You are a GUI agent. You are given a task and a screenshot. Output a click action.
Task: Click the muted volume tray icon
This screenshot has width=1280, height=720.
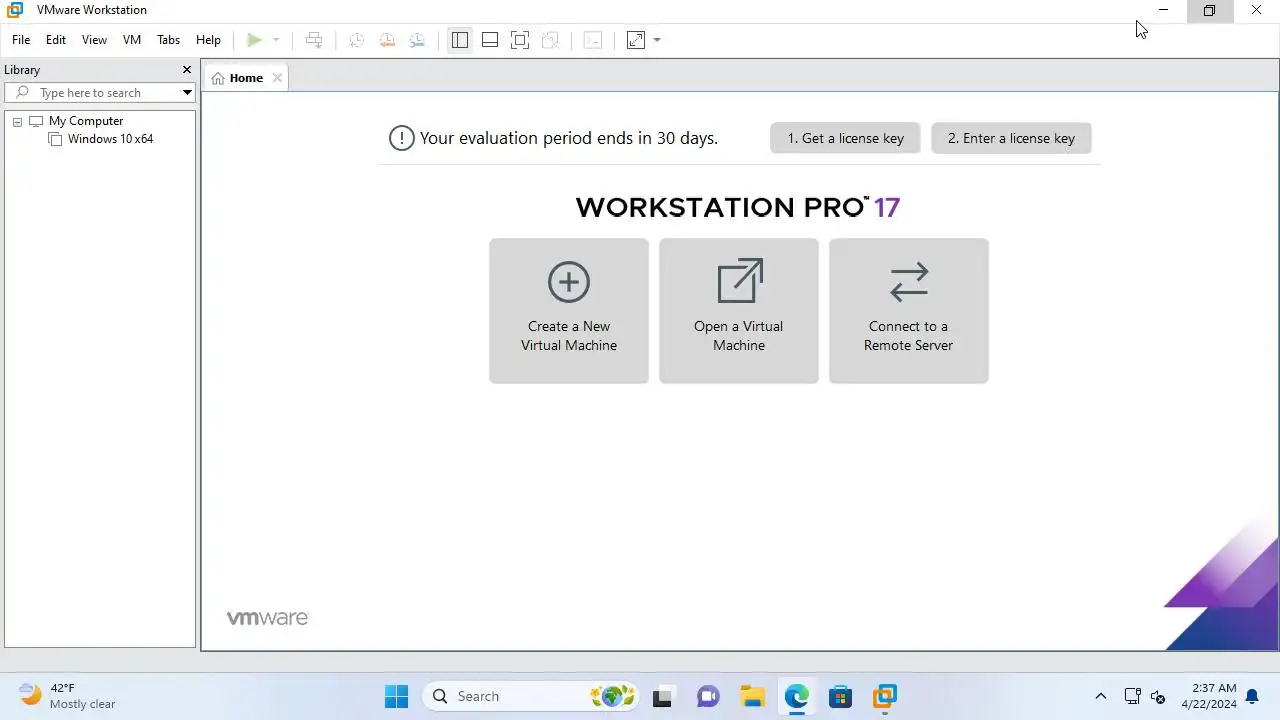pos(1159,696)
